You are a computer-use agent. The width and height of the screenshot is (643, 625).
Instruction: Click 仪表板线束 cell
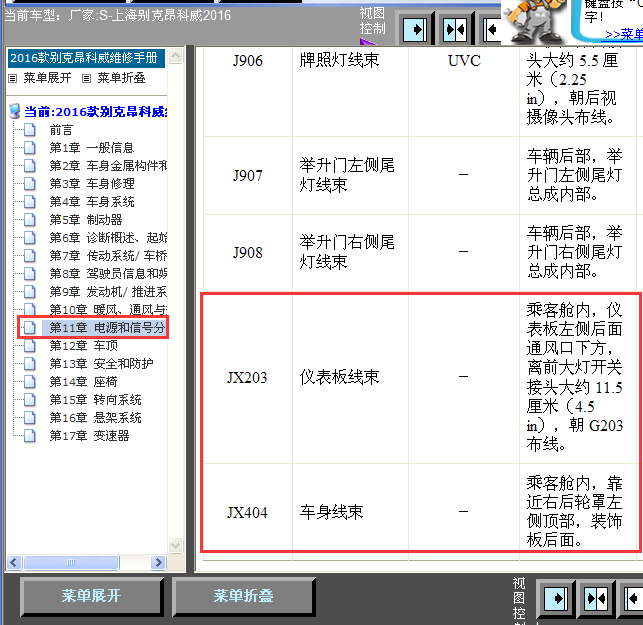tap(339, 377)
